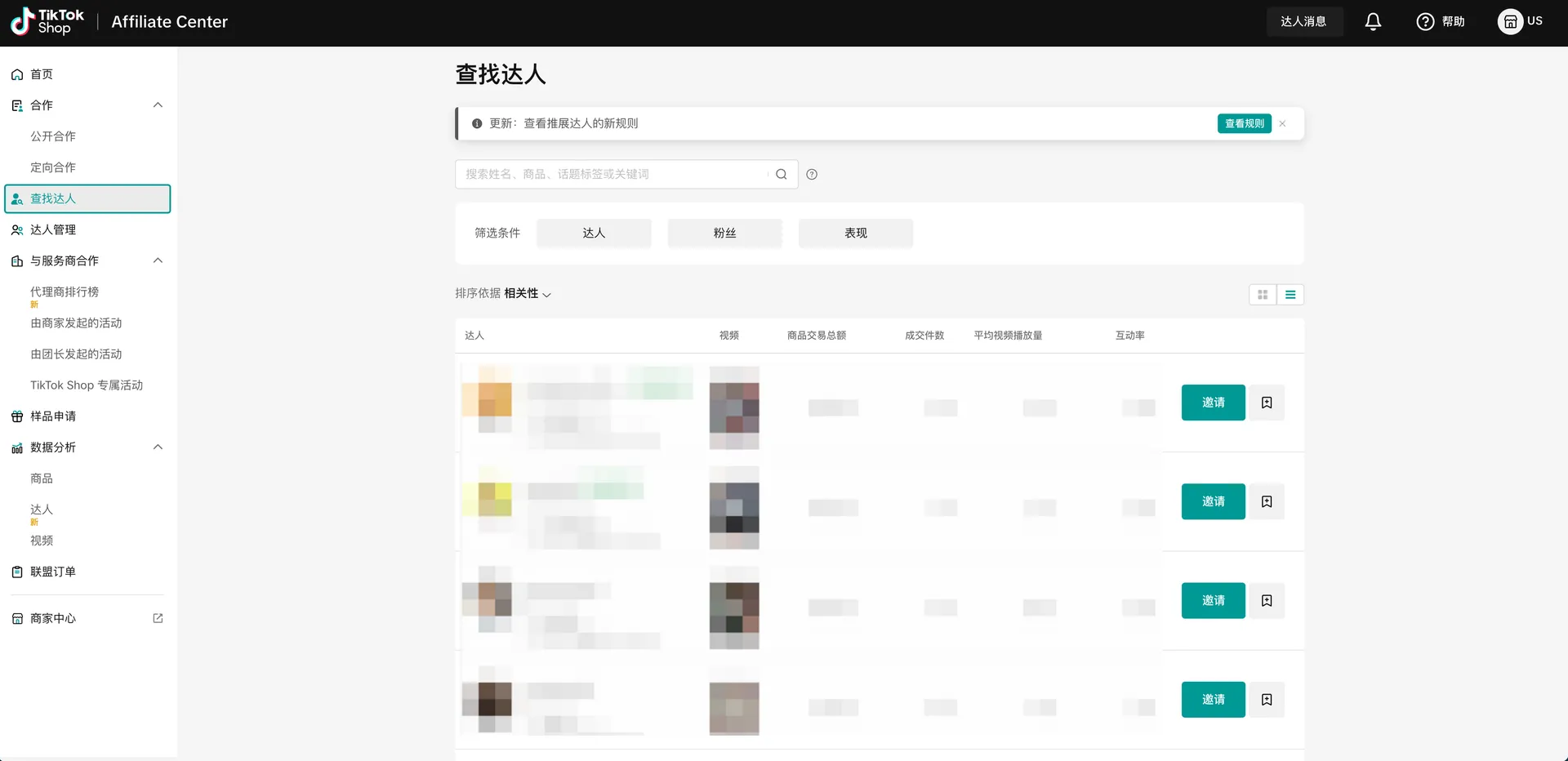Collapse the 数据分析 sidebar section
This screenshot has width=1568, height=761.
click(158, 447)
